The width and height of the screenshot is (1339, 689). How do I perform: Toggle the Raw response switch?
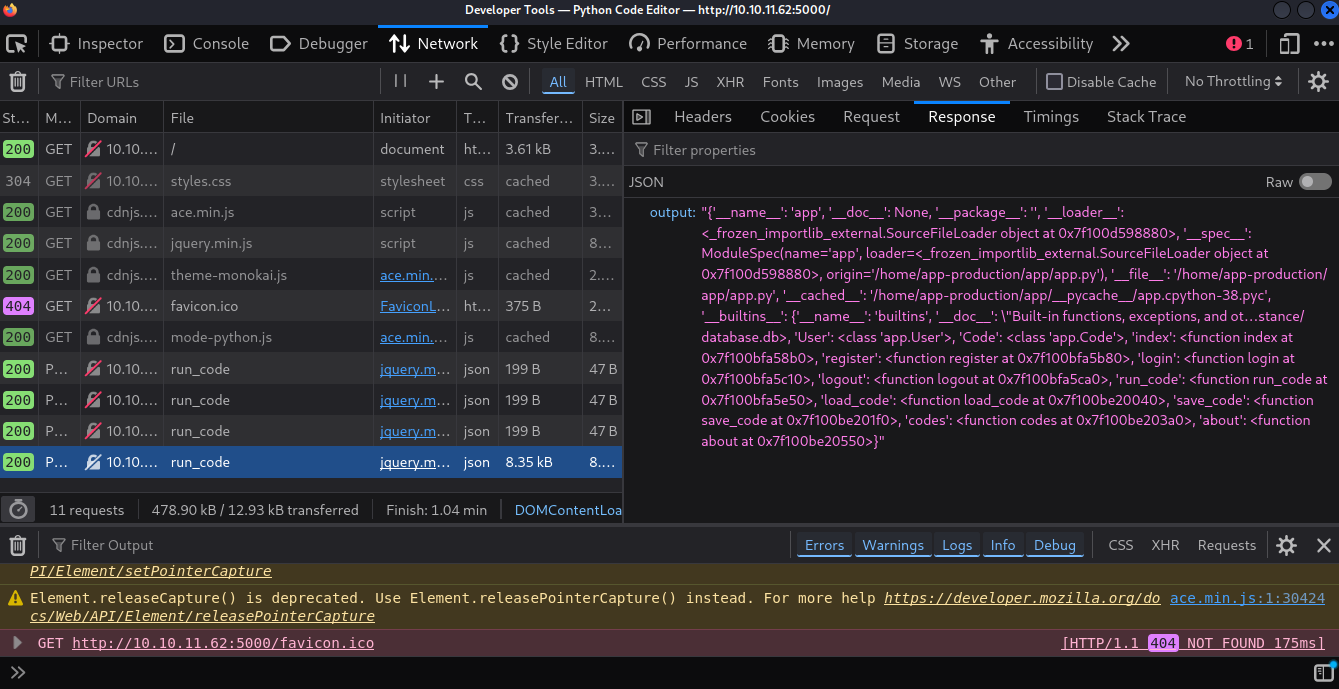[x=1315, y=182]
